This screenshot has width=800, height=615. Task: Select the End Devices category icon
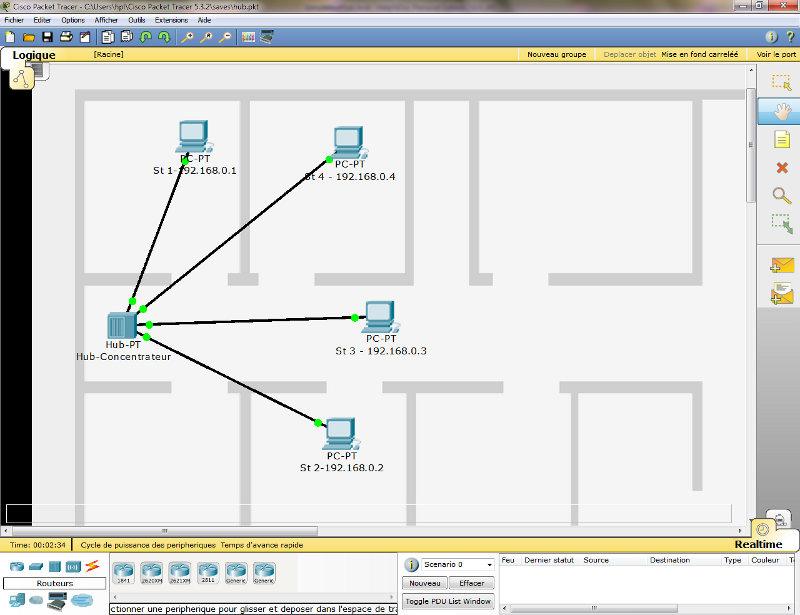pyautogui.click(x=17, y=601)
